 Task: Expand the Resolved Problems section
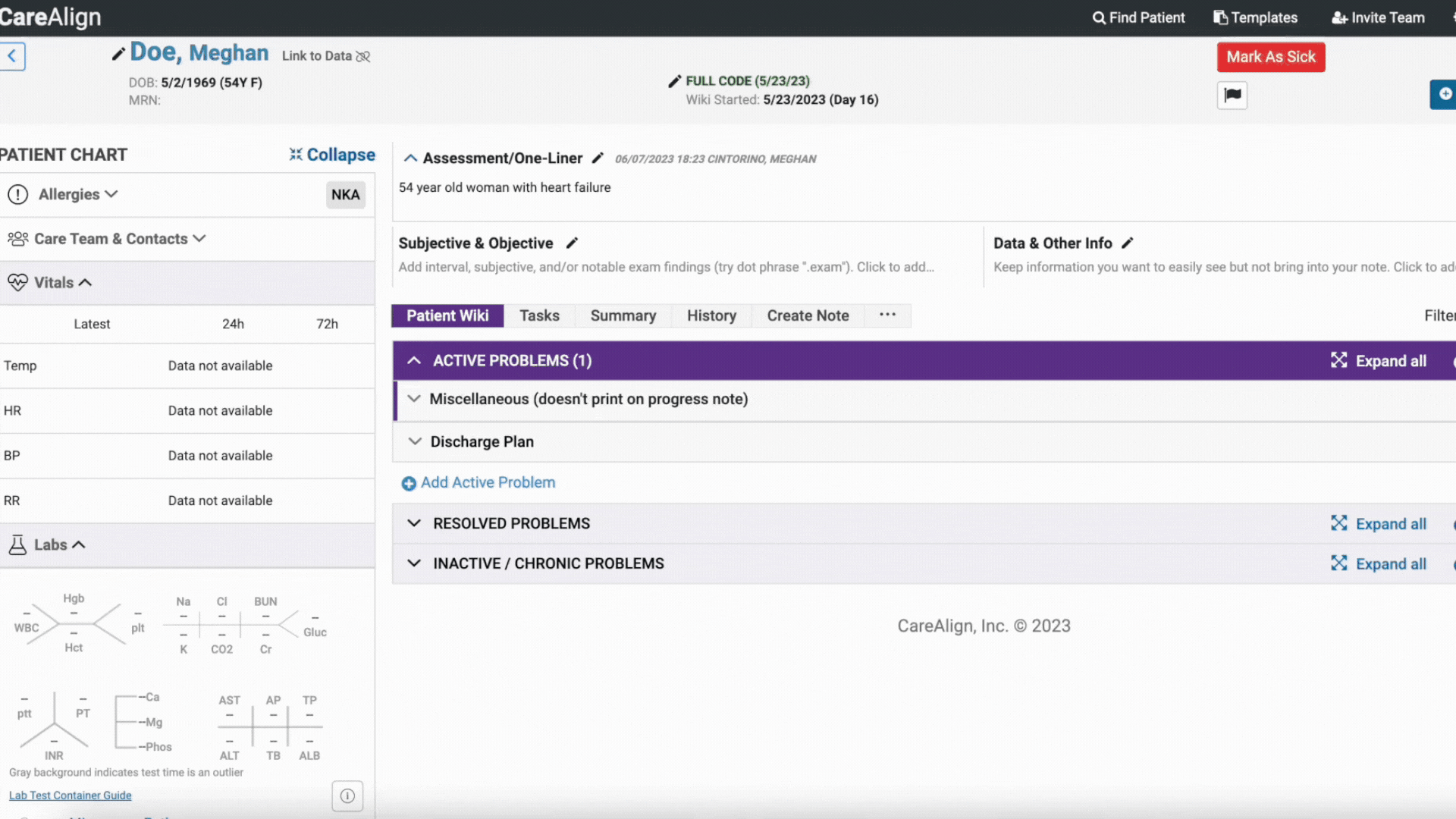414,523
